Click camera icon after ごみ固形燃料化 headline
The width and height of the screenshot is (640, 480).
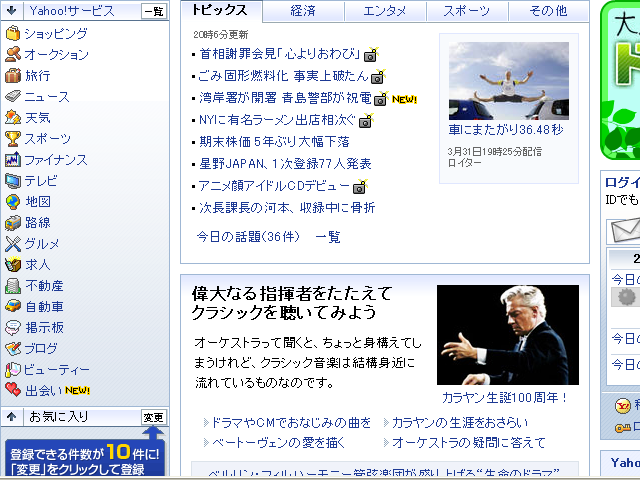point(378,76)
